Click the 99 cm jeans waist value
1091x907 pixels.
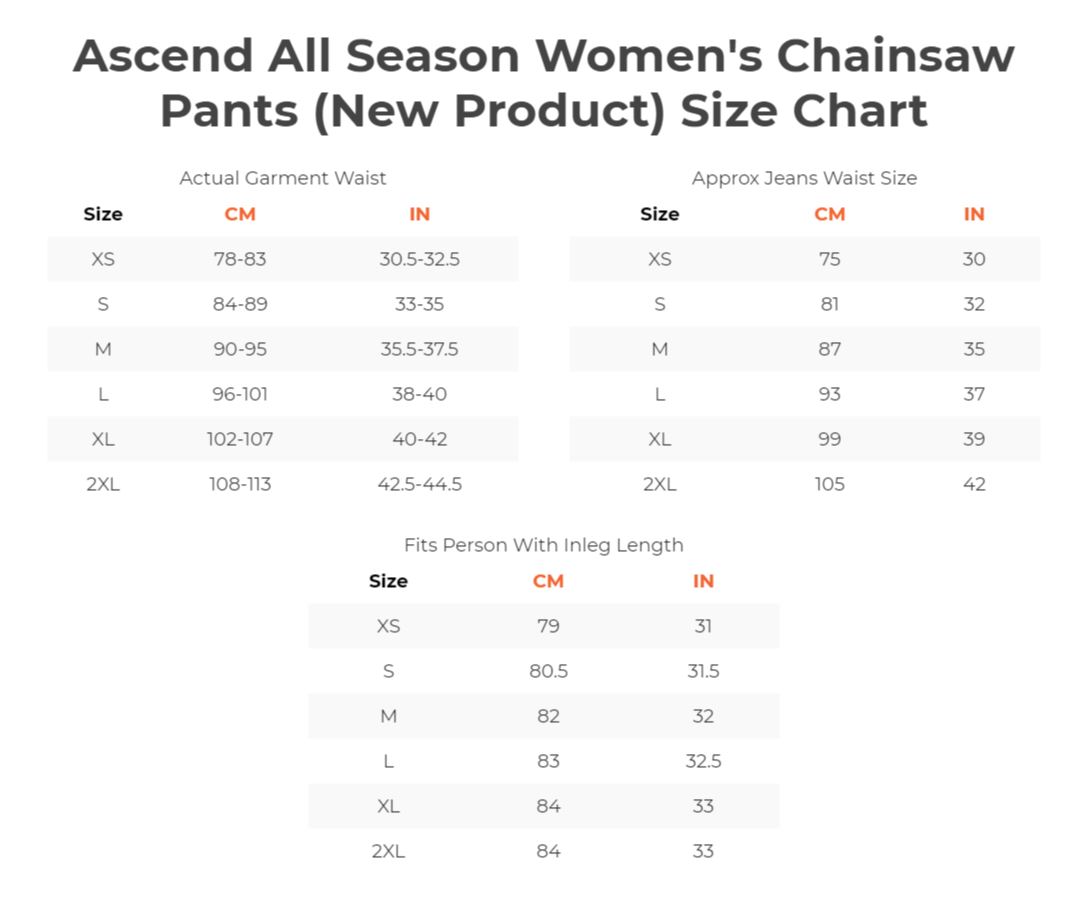[x=830, y=439]
